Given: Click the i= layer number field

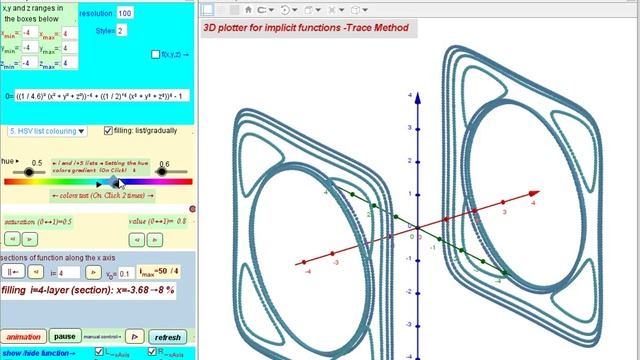Looking at the screenshot, I should tap(69, 273).
